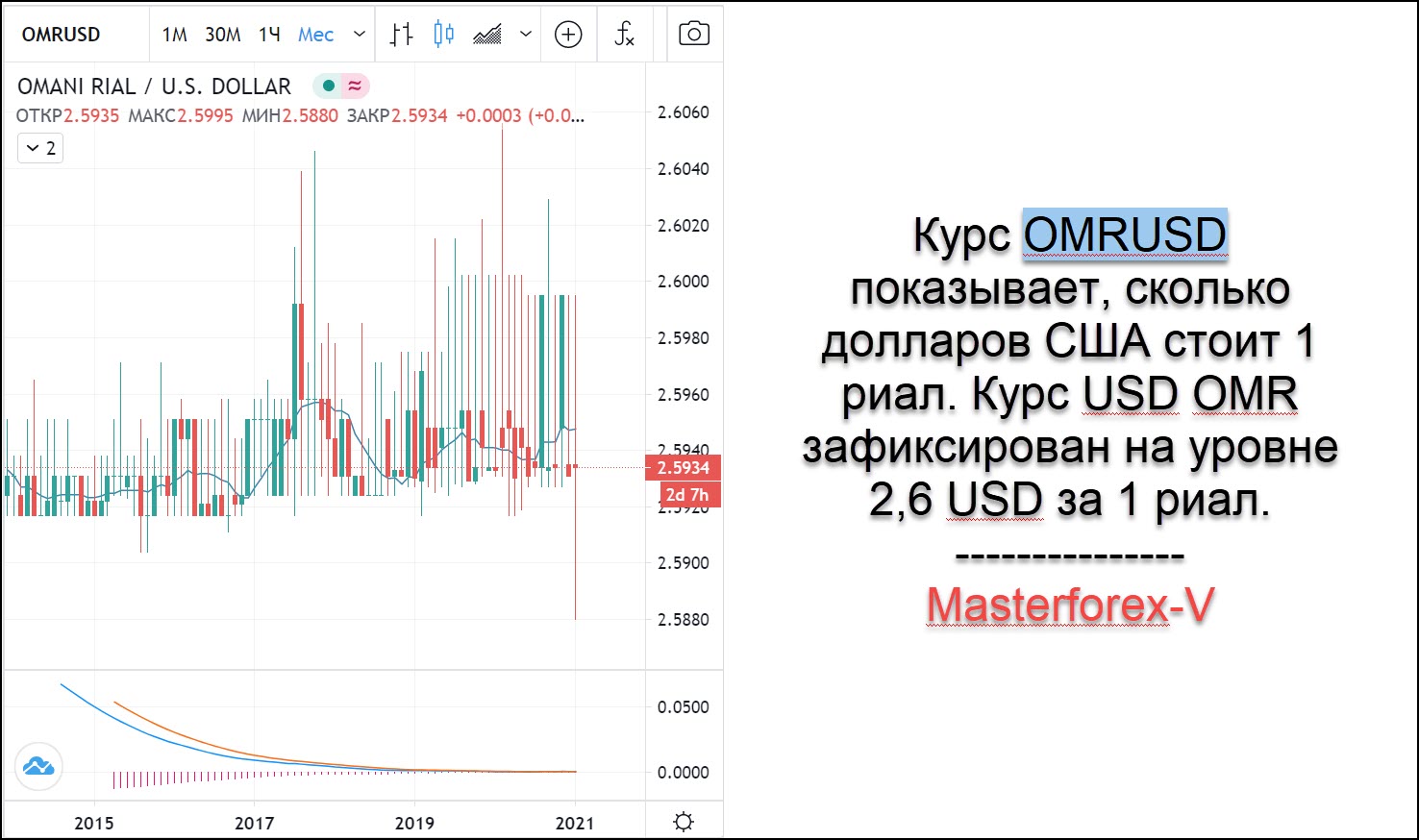Toggle the green market status dot
Image resolution: width=1419 pixels, height=840 pixels.
328,86
